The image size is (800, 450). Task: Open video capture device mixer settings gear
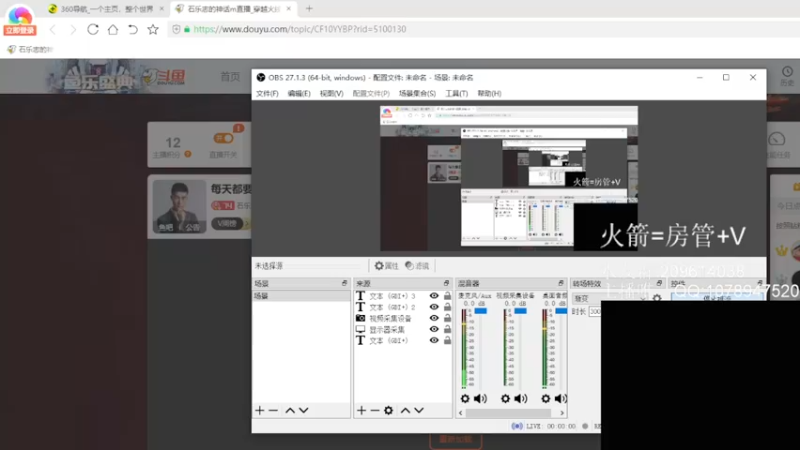tap(505, 398)
